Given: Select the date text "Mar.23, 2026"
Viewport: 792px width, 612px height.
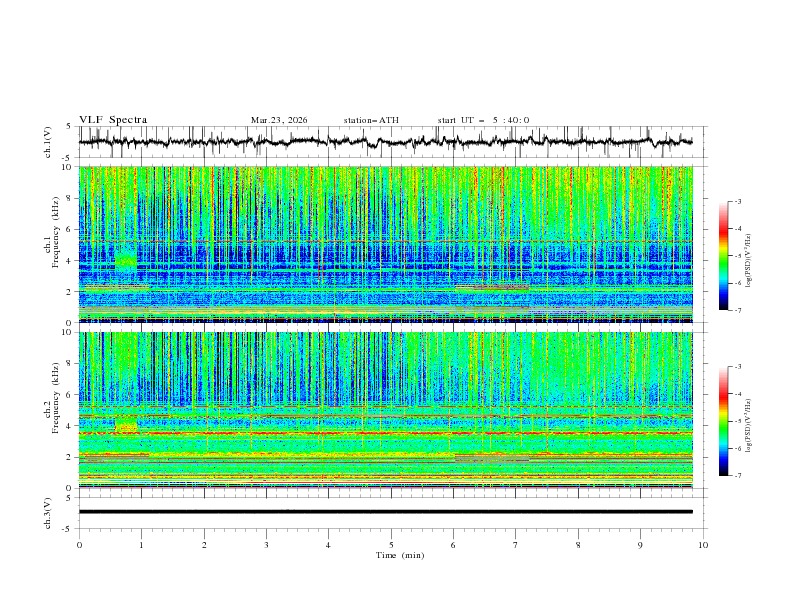Looking at the screenshot, I should (279, 120).
